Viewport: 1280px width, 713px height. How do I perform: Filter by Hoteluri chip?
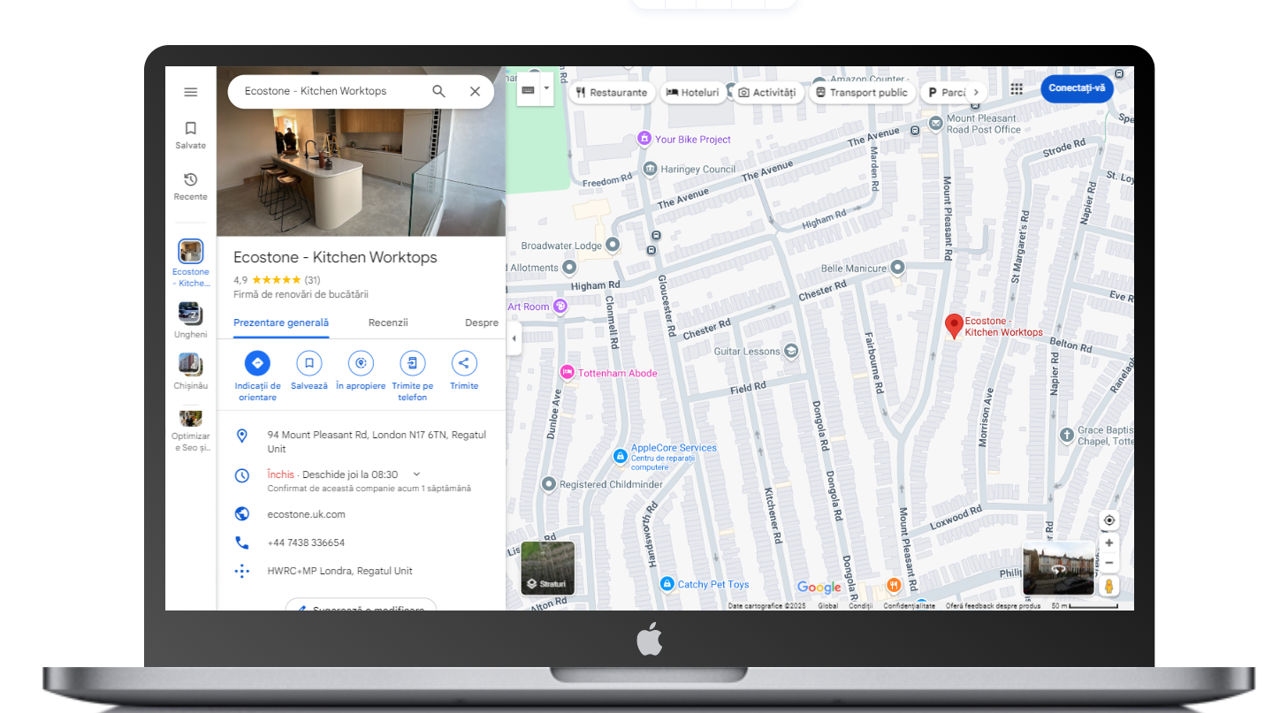(x=693, y=92)
